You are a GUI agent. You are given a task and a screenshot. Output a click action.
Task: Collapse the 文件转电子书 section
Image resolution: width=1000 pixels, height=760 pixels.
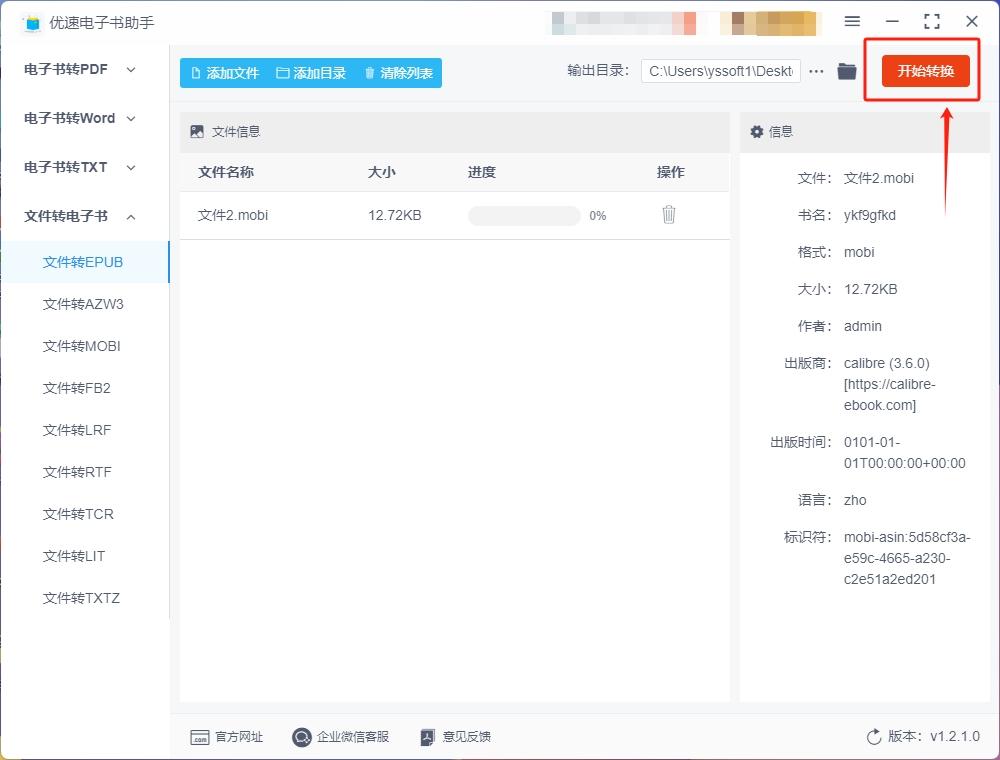click(80, 217)
